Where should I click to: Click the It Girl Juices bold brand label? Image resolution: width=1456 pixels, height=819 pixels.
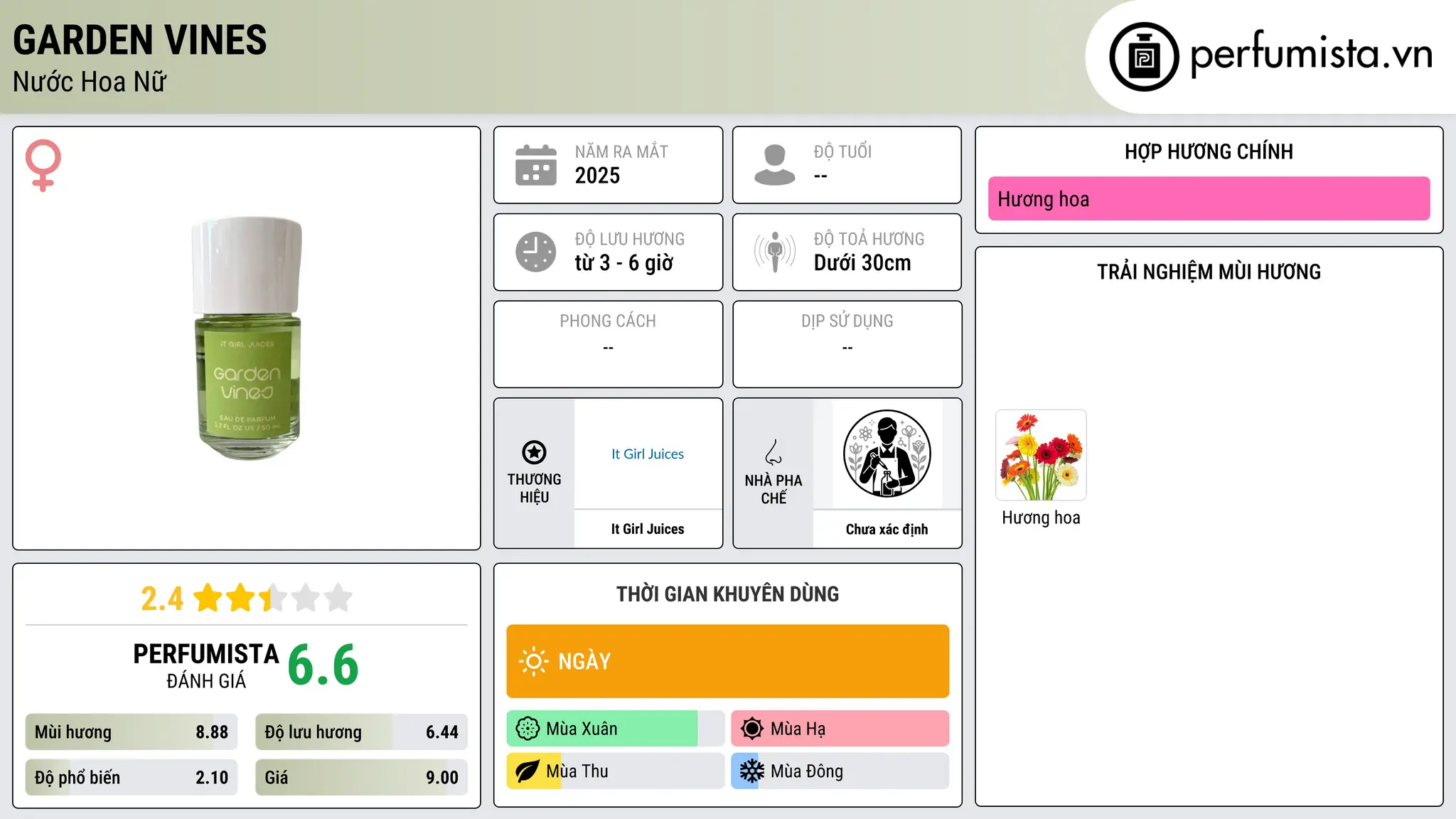(648, 529)
